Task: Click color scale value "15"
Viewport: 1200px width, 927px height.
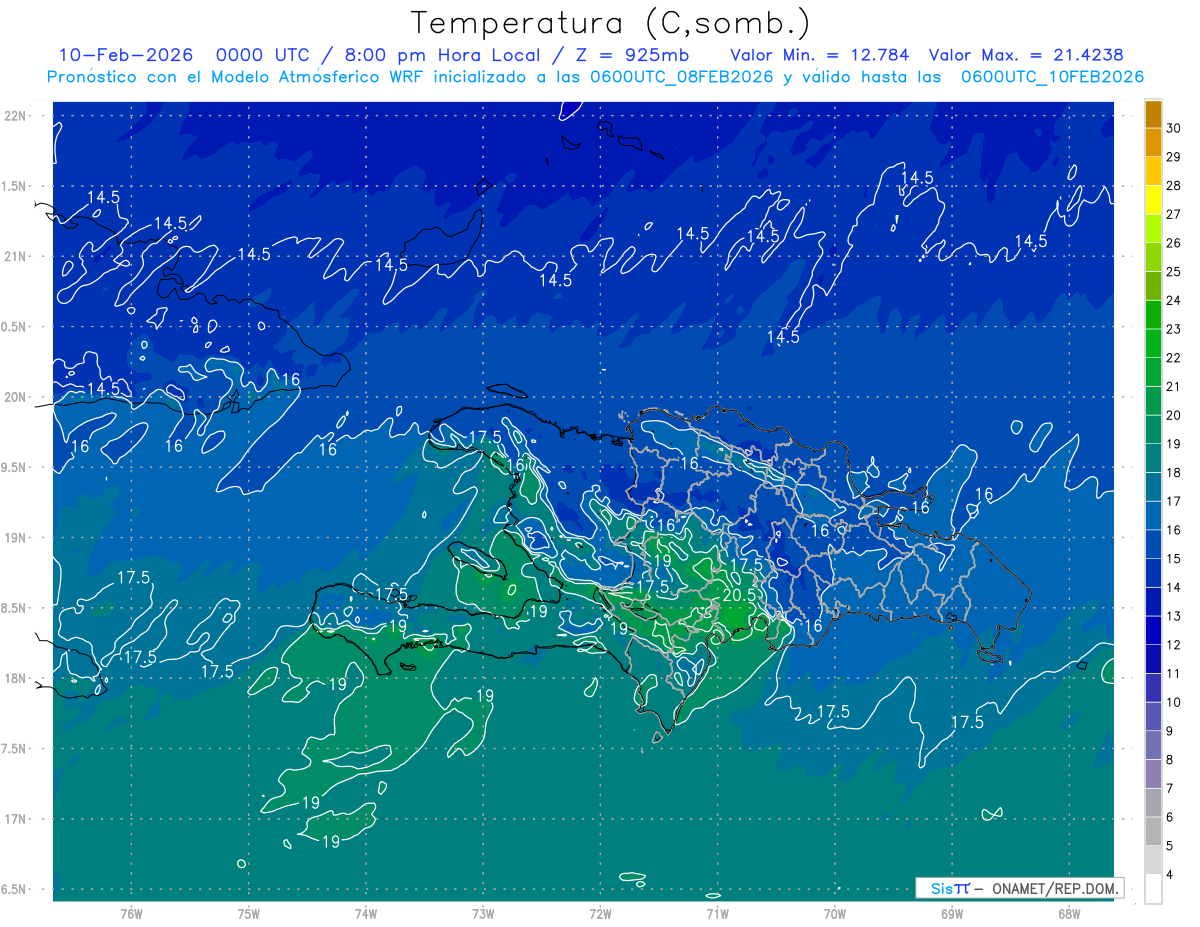Action: coord(1174,559)
